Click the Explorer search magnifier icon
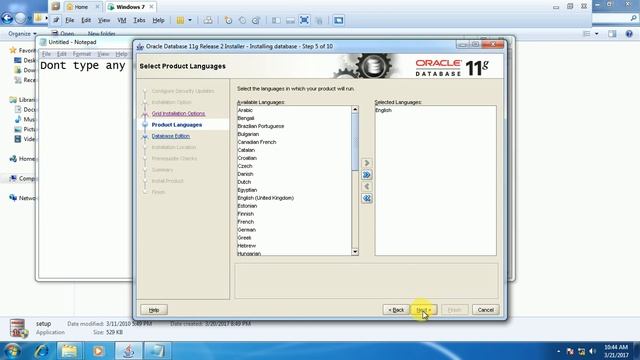The image size is (640, 360). pyautogui.click(x=633, y=18)
